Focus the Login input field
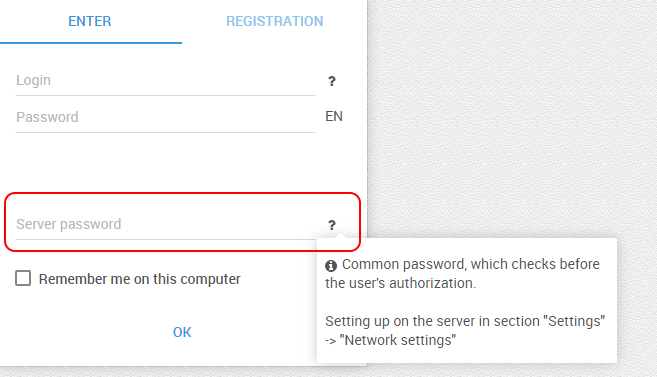Viewport: 657px width, 377px height. [166, 80]
